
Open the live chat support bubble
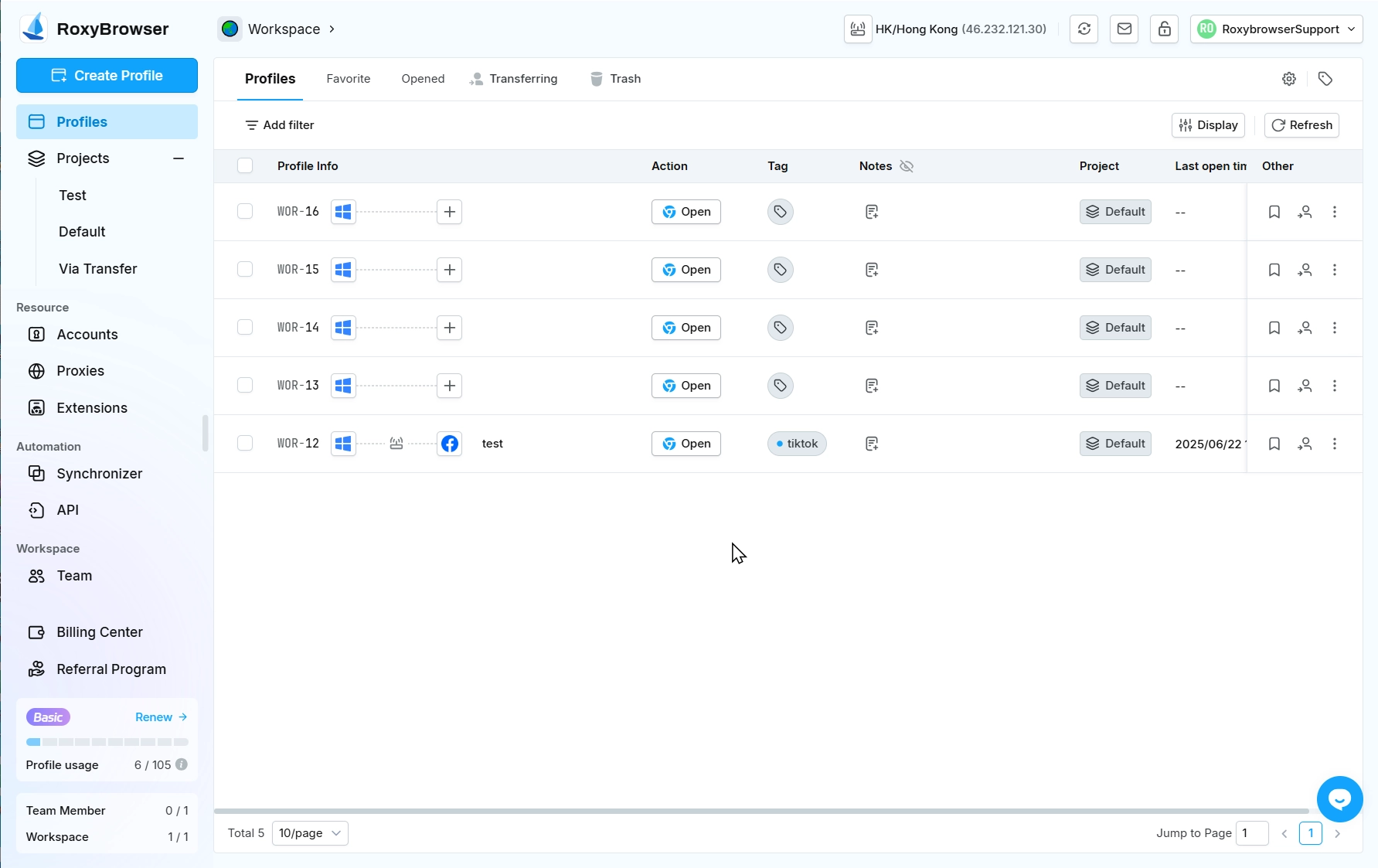point(1339,799)
